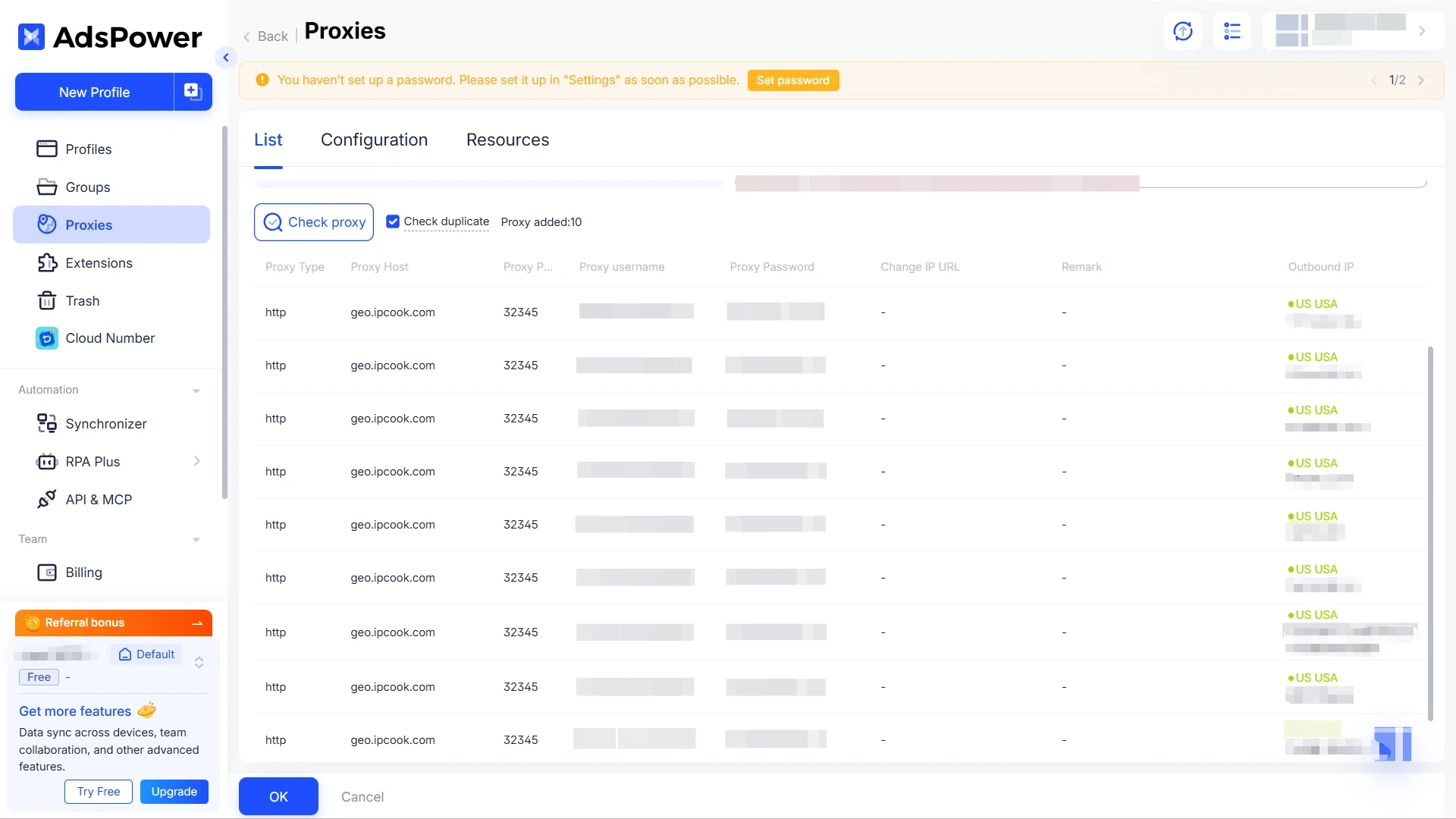The width and height of the screenshot is (1456, 819).
Task: Select Proxies in the sidebar
Action: click(x=90, y=224)
